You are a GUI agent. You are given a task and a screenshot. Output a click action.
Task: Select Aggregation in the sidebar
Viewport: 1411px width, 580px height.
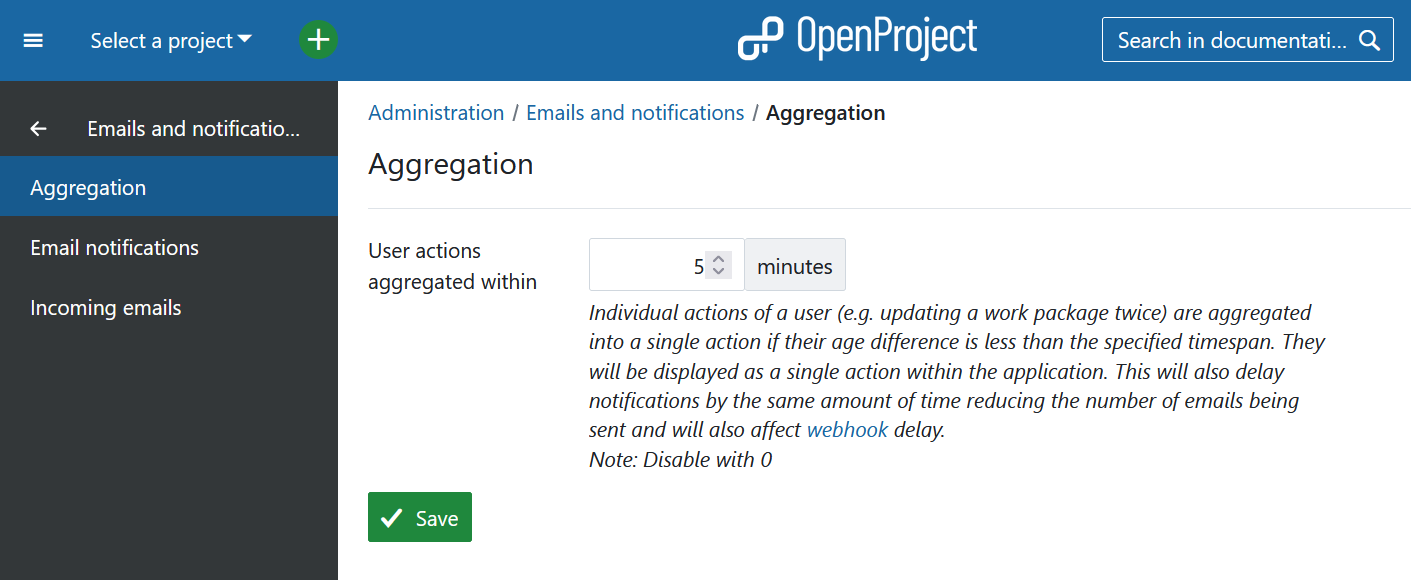point(88,186)
